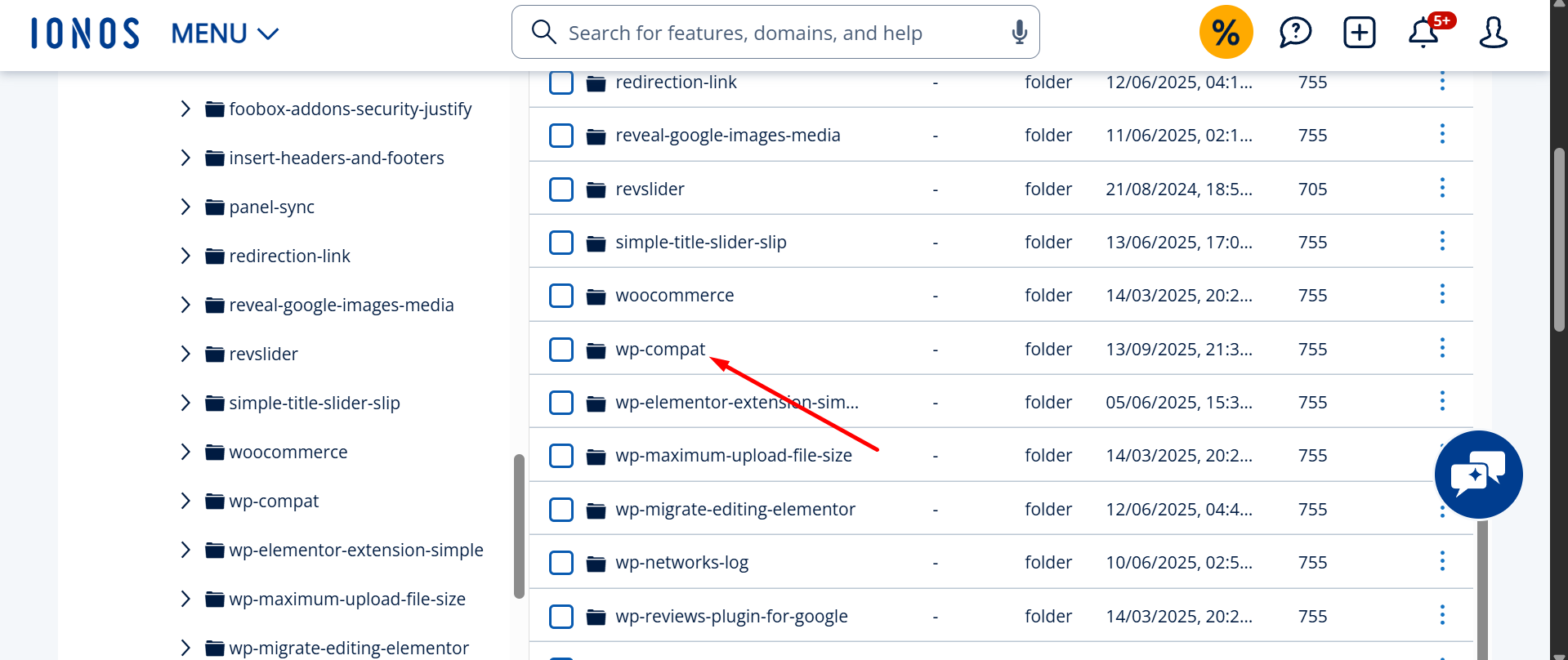Image resolution: width=1568 pixels, height=660 pixels.
Task: Check the simple-title-slider-slip row checkbox
Action: (x=561, y=243)
